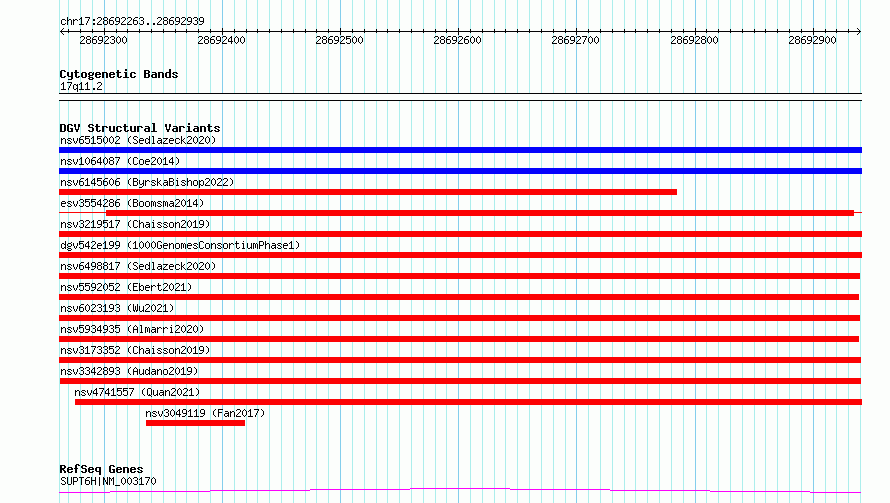Open nsv3049119 (Fan2017) variant label
The height and width of the screenshot is (503, 890).
point(205,413)
